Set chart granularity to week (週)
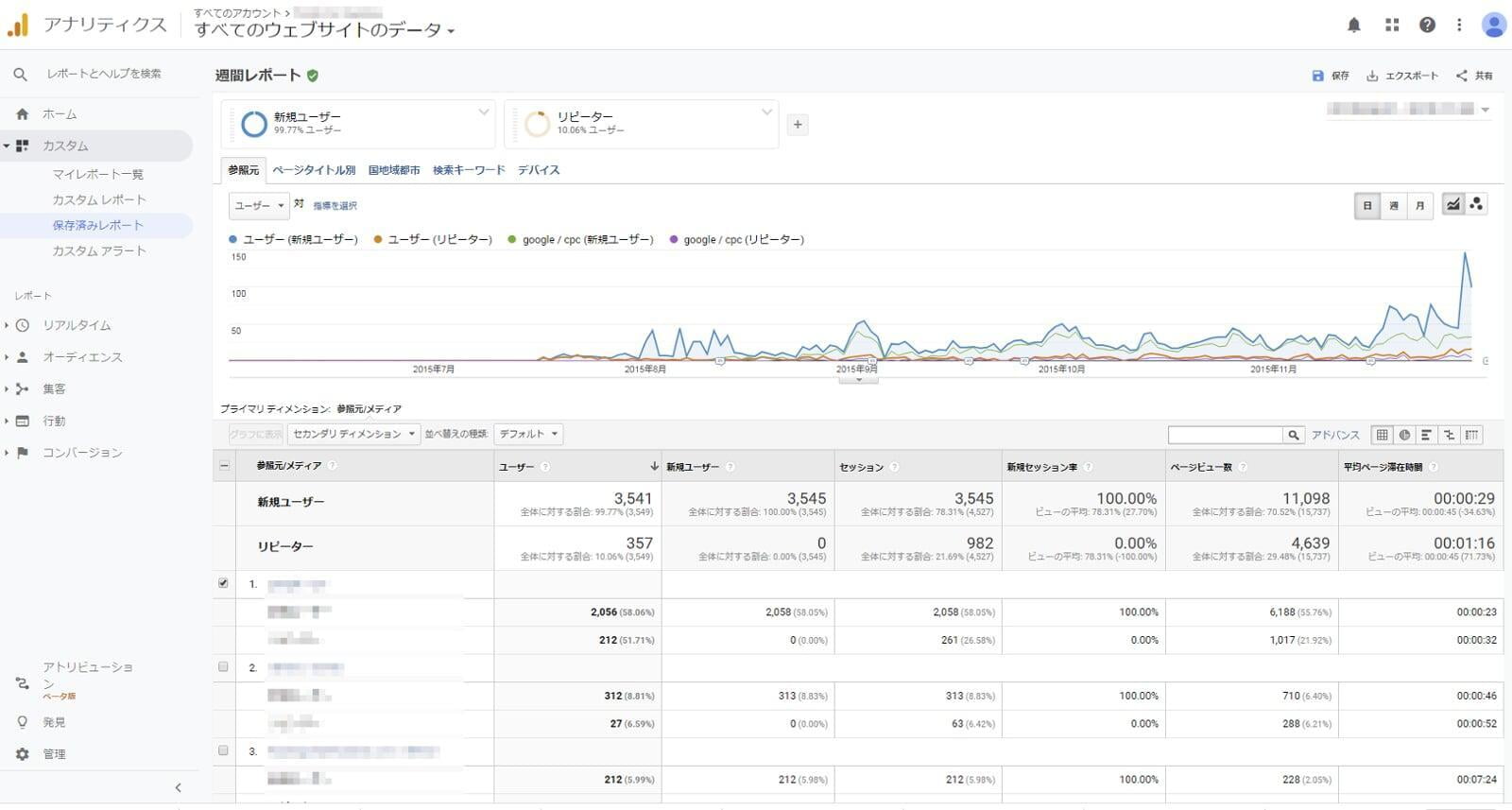1512x810 pixels. point(1394,205)
